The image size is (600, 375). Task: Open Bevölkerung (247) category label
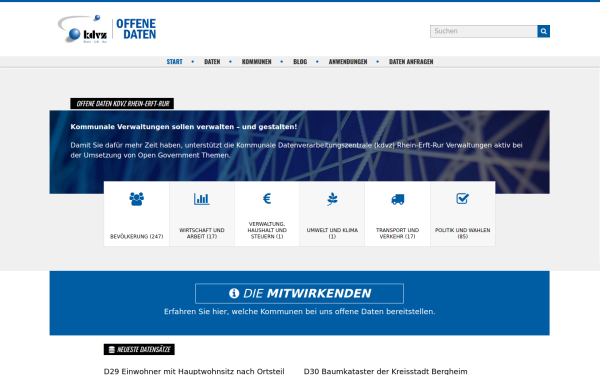coord(137,236)
